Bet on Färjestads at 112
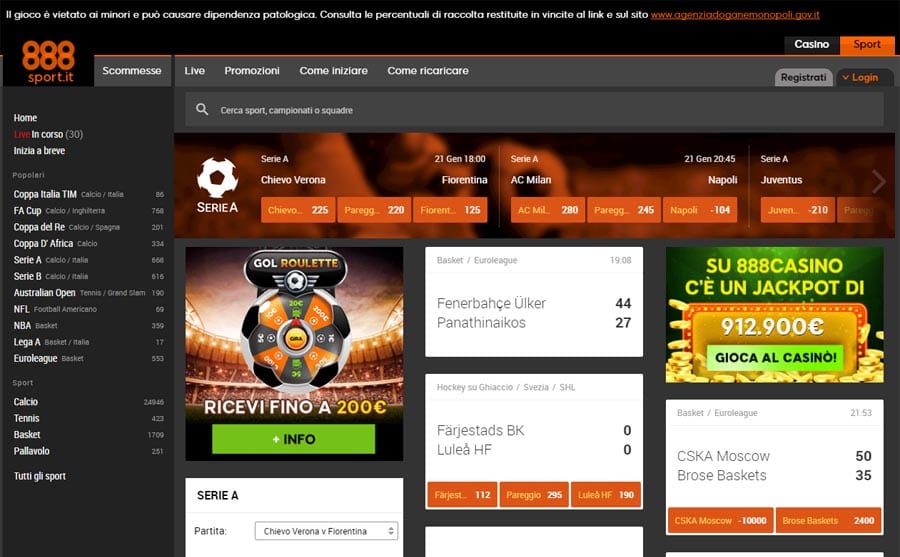Image resolution: width=900 pixels, height=557 pixels. point(462,494)
